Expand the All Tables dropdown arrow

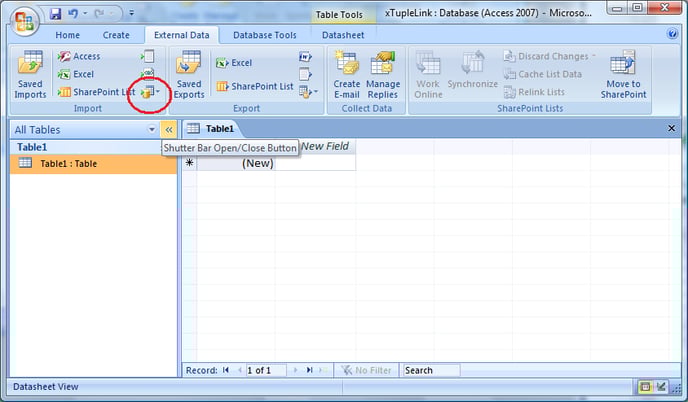[x=152, y=129]
